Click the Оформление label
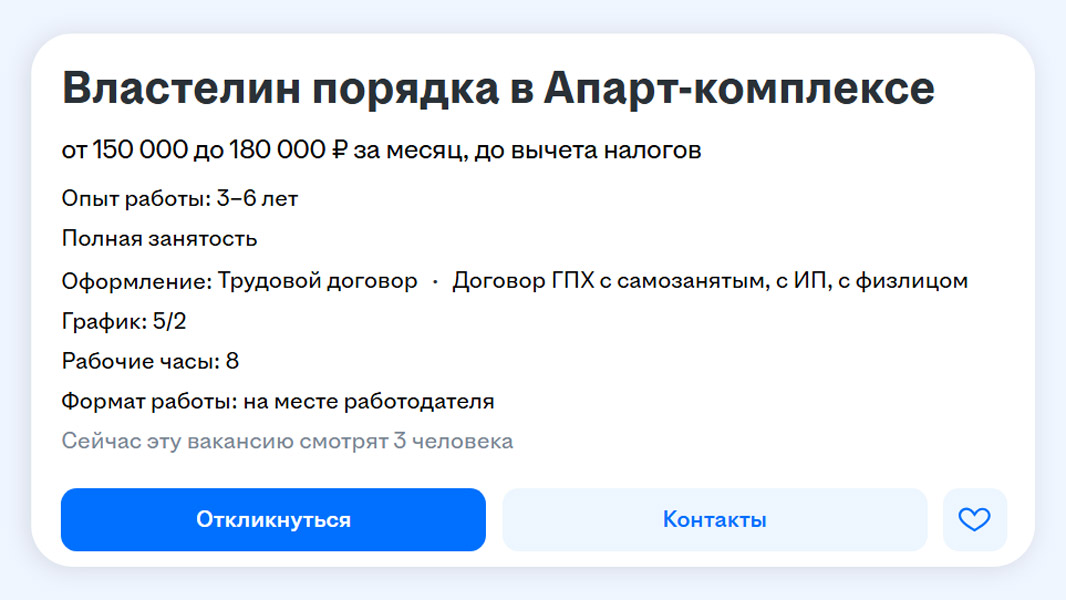The width and height of the screenshot is (1066, 600). coord(135,281)
